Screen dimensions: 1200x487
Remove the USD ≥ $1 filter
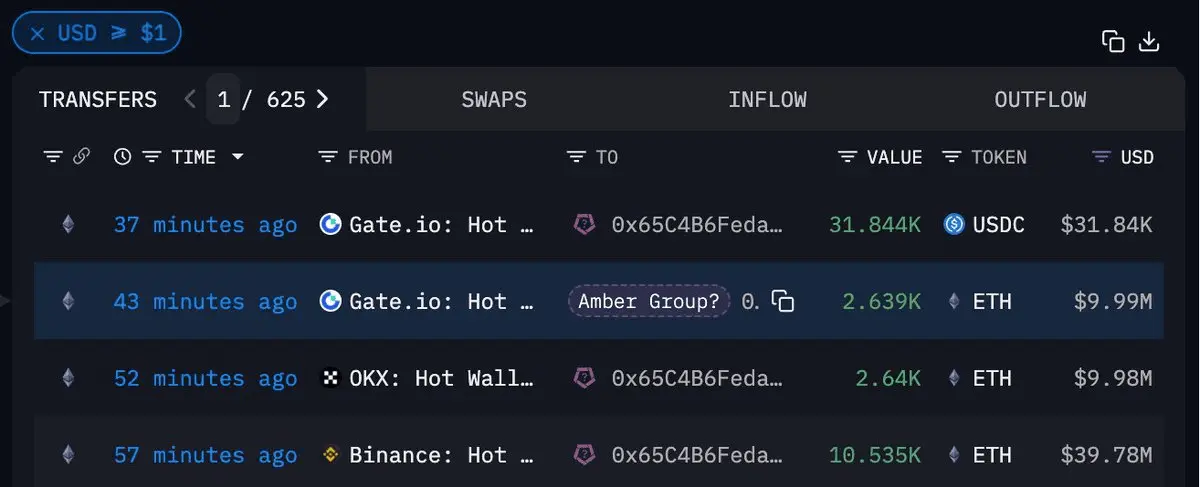pos(37,33)
